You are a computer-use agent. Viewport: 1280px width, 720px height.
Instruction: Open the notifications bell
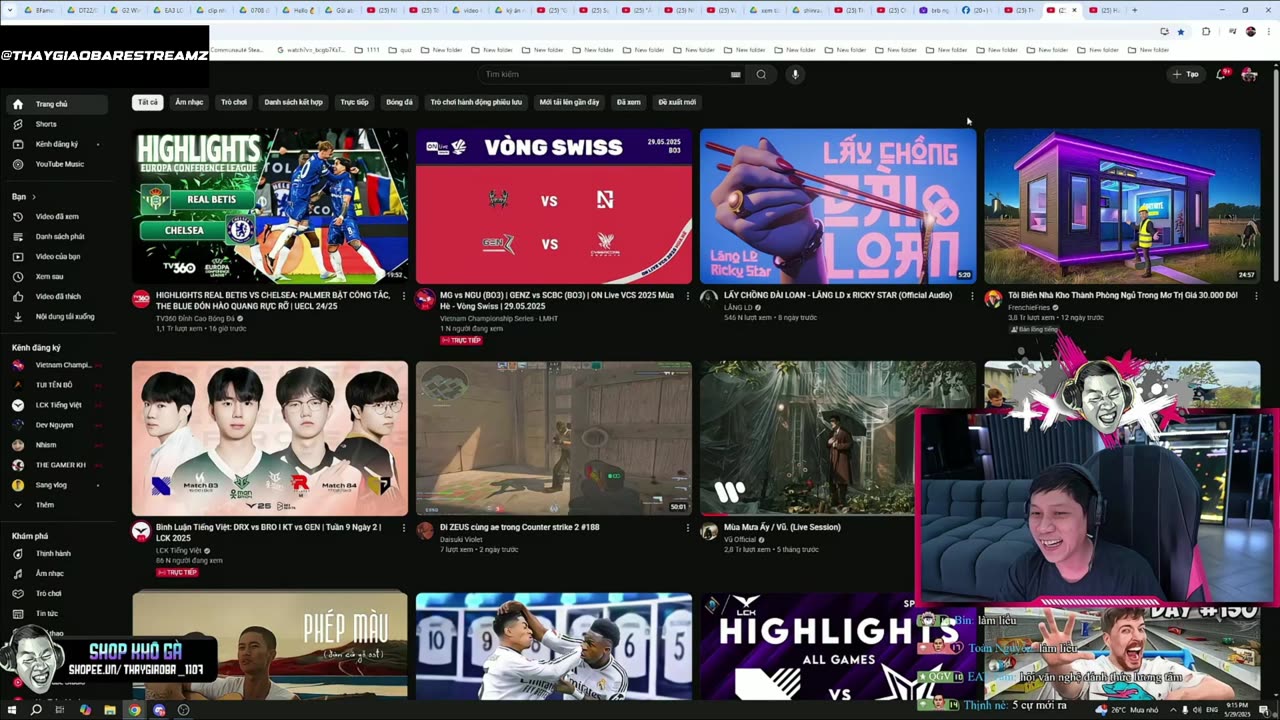tap(1221, 74)
